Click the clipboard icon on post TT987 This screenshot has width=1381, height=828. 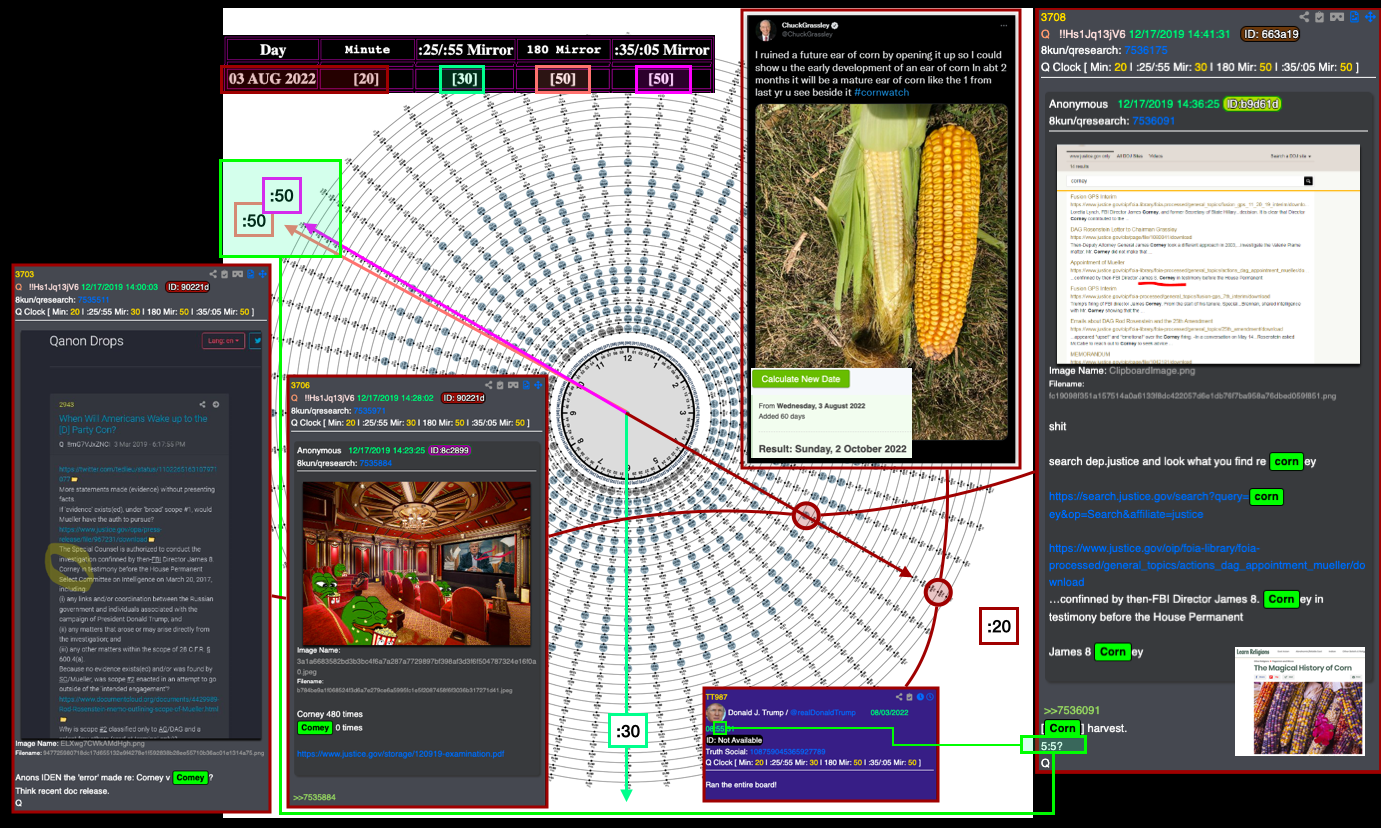909,697
